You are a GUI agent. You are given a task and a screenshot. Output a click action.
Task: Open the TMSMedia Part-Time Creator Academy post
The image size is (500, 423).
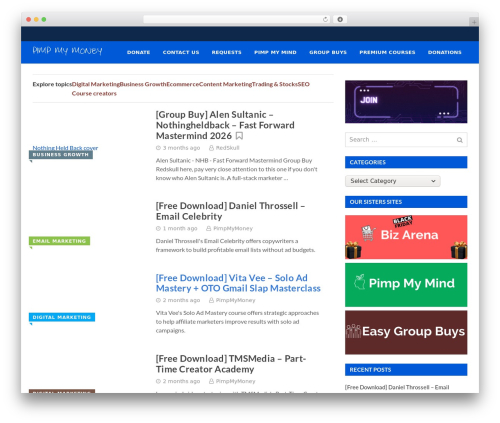231,364
